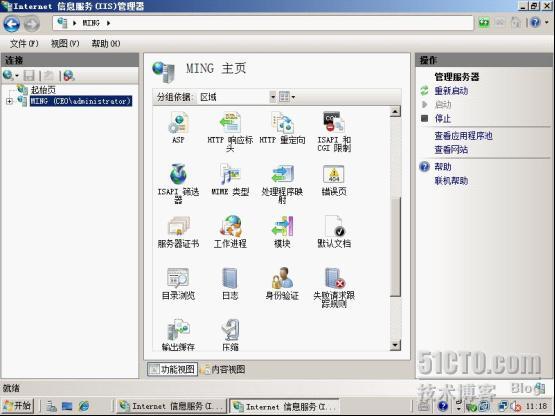Click the address bar arrow after MING
This screenshot has width=555, height=416.
pos(108,23)
